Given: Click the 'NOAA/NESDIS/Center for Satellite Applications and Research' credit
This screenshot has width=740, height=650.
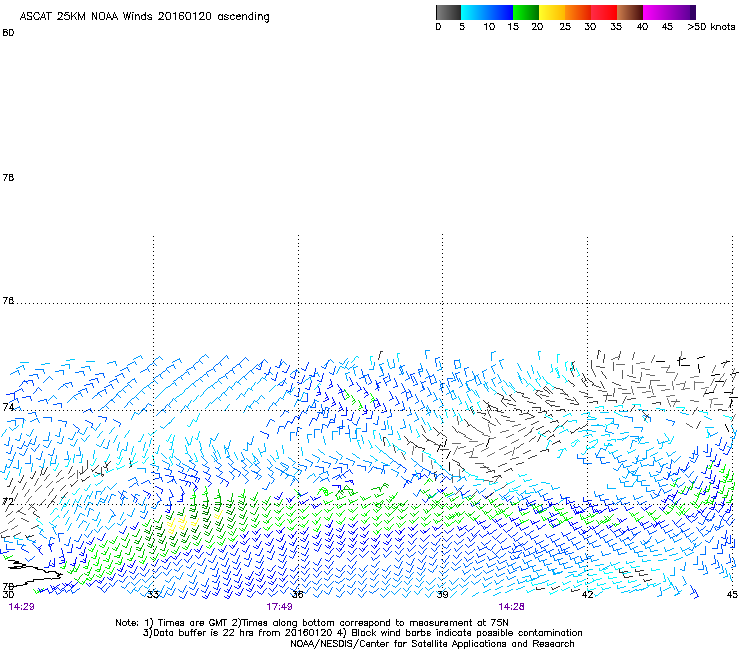Looking at the screenshot, I should [x=432, y=644].
